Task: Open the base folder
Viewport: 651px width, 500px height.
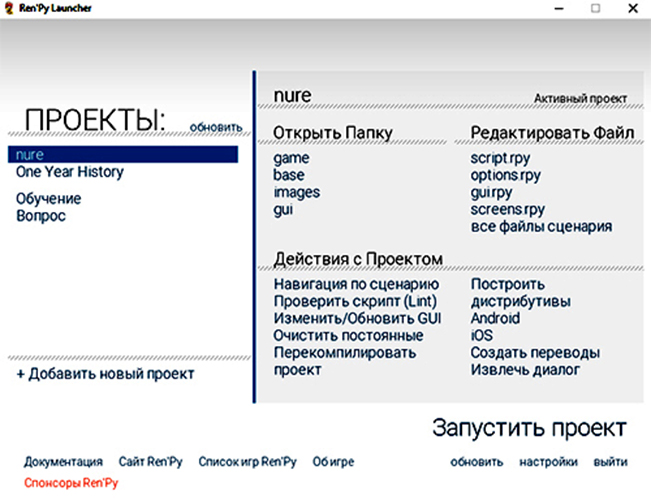Action: coord(289,175)
